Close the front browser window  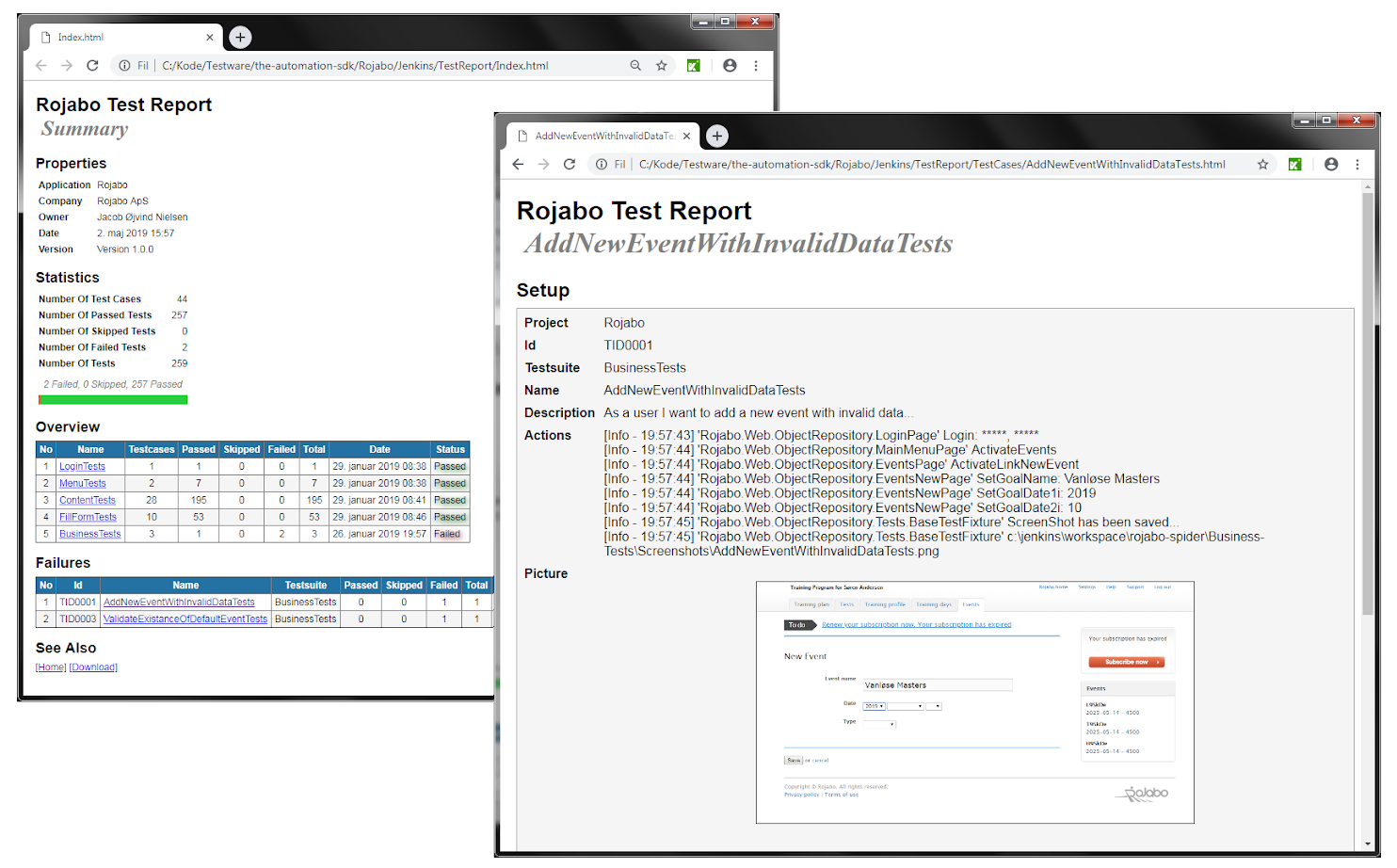tap(1357, 121)
